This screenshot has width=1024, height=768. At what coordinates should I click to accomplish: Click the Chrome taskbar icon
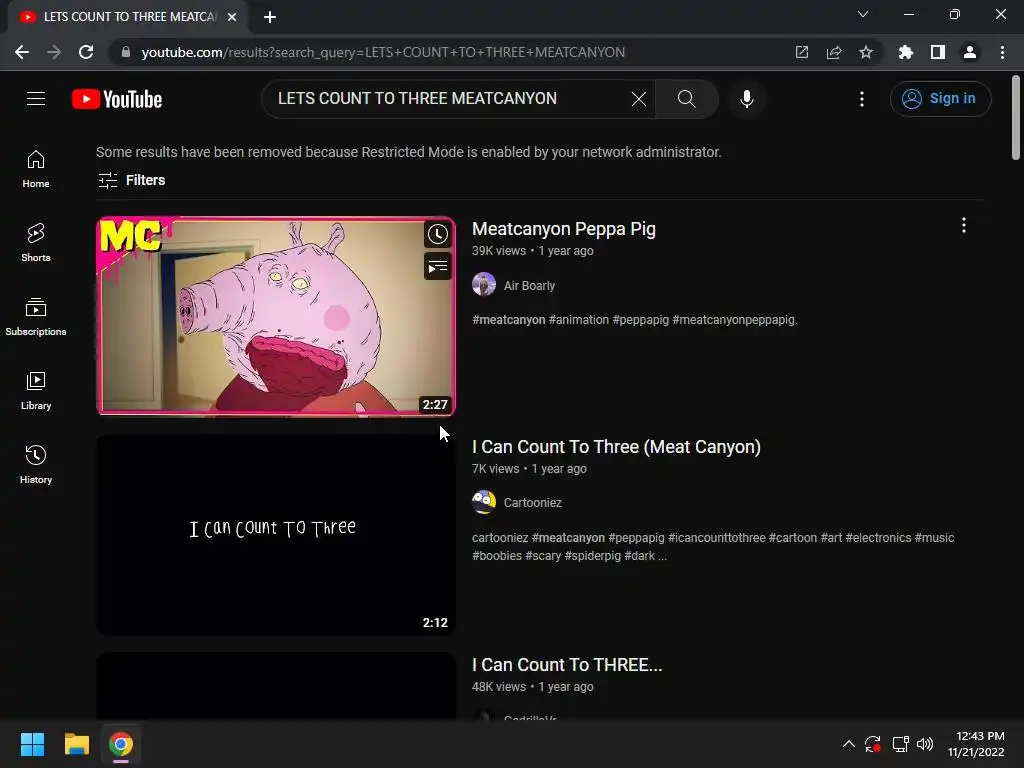pos(121,744)
